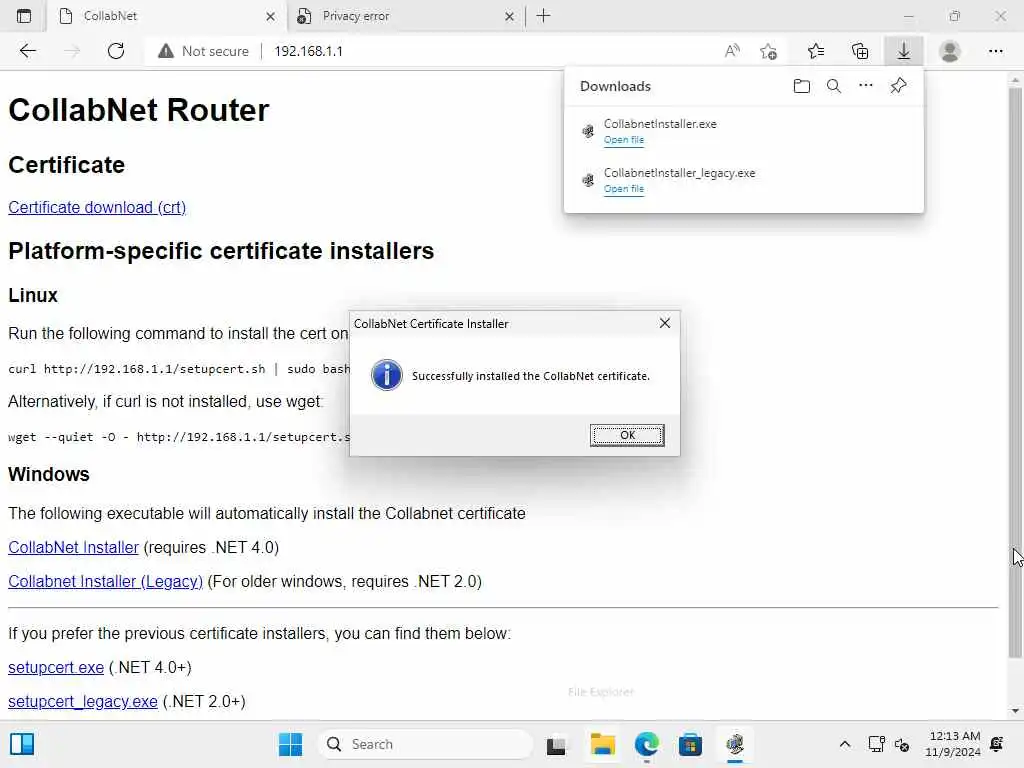Switch to the CollabNet tab
This screenshot has width=1024, height=768.
[167, 16]
